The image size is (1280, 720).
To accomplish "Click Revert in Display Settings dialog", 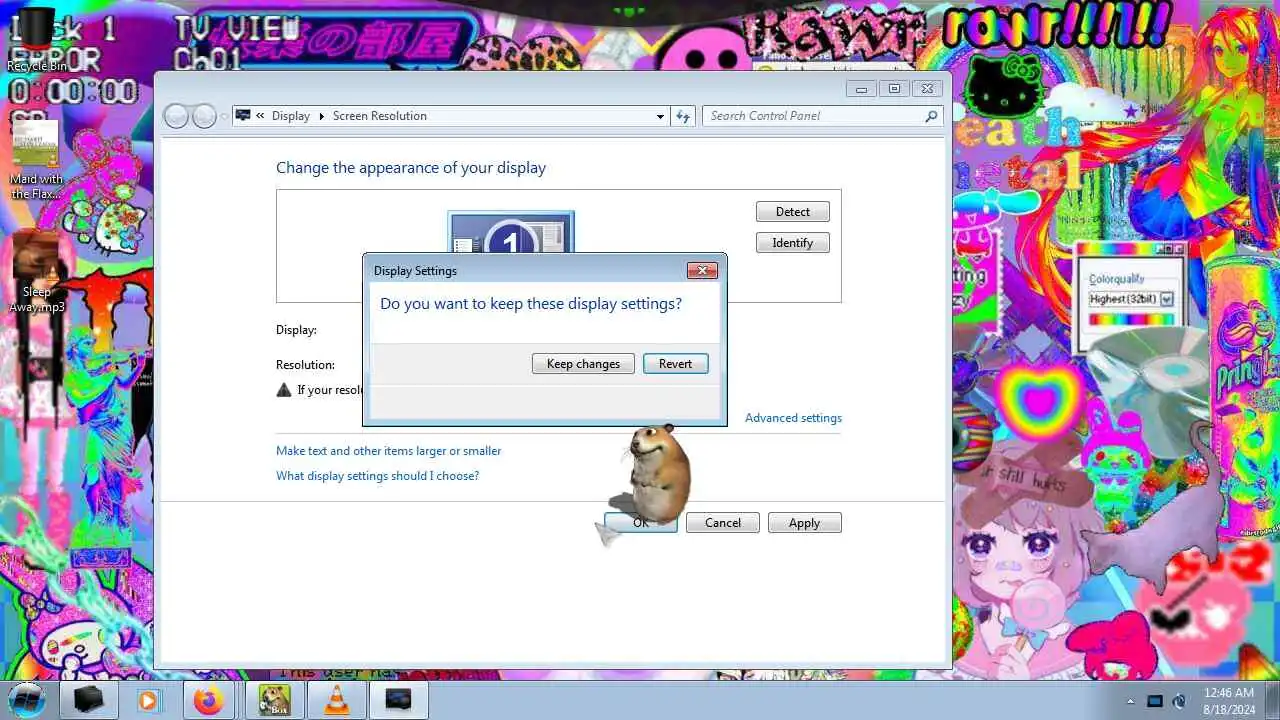I will pyautogui.click(x=675, y=364).
